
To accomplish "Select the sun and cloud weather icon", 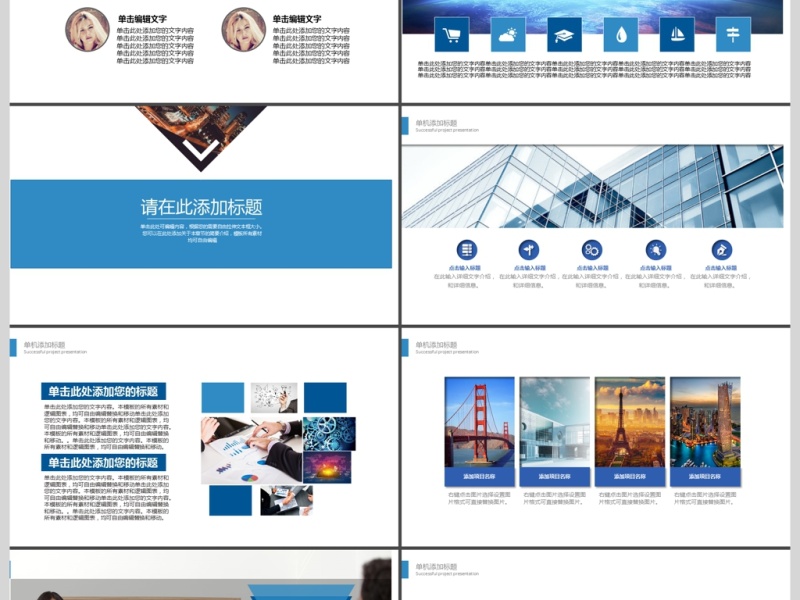I will [x=506, y=34].
